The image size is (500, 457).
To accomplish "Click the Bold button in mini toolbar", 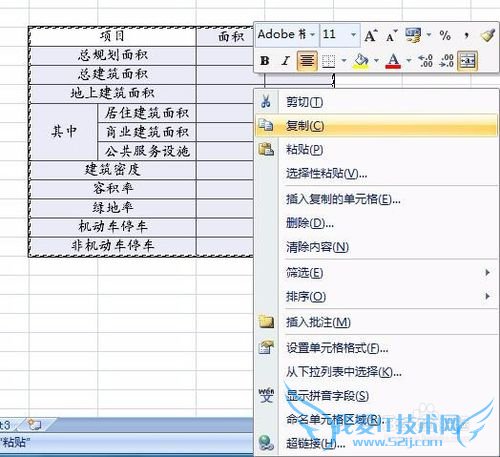I will pyautogui.click(x=265, y=61).
